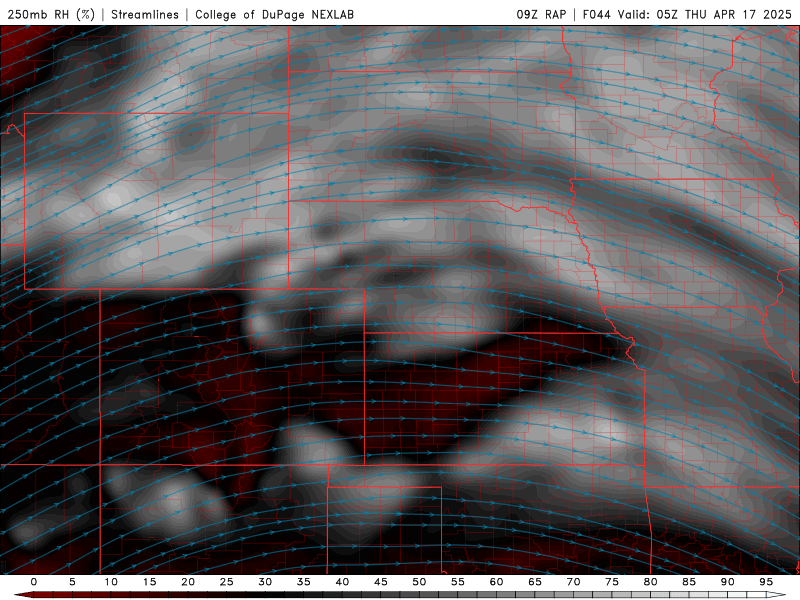The image size is (800, 600).
Task: Click the 20 label on the color scale
Action: click(188, 582)
